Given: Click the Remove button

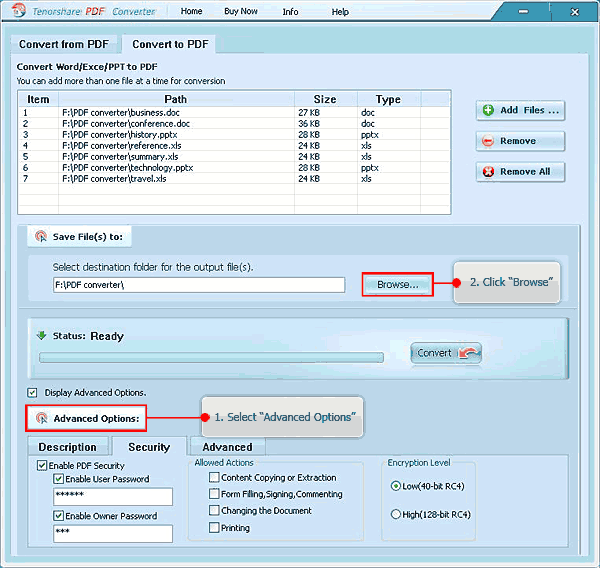Looking at the screenshot, I should tap(520, 141).
